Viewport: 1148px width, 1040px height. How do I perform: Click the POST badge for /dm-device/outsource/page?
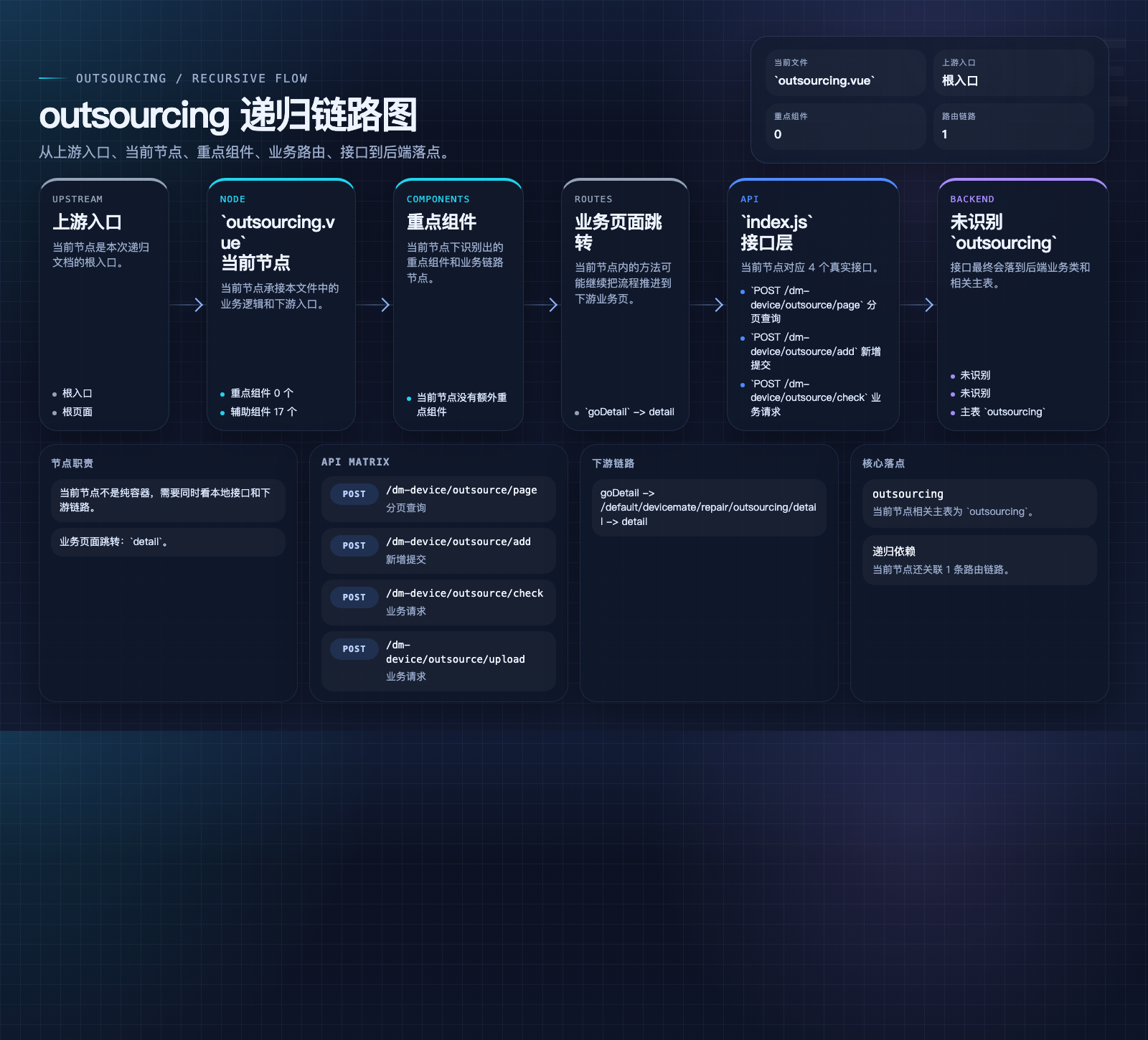coord(354,494)
